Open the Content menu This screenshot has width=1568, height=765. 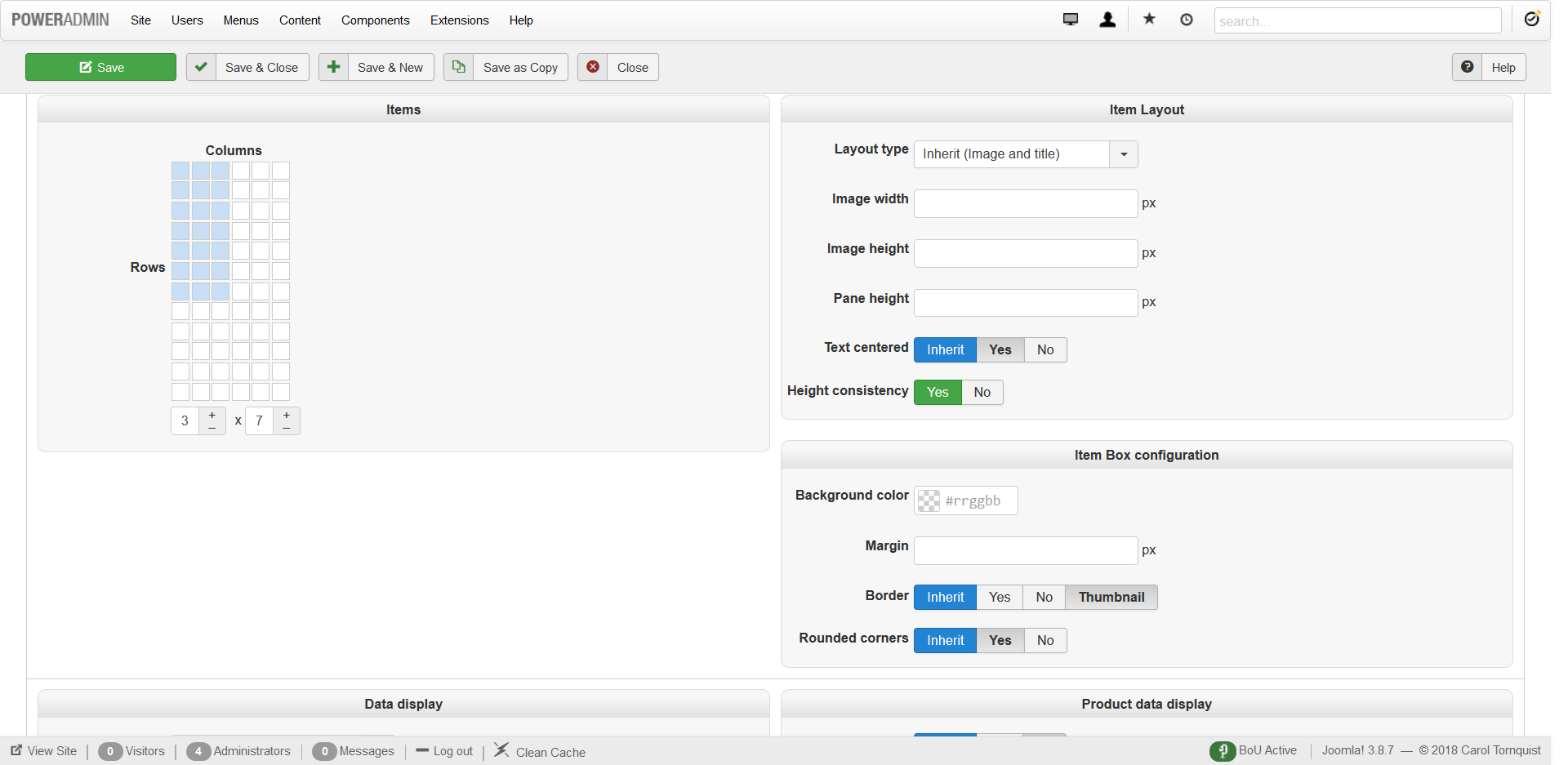pos(300,20)
